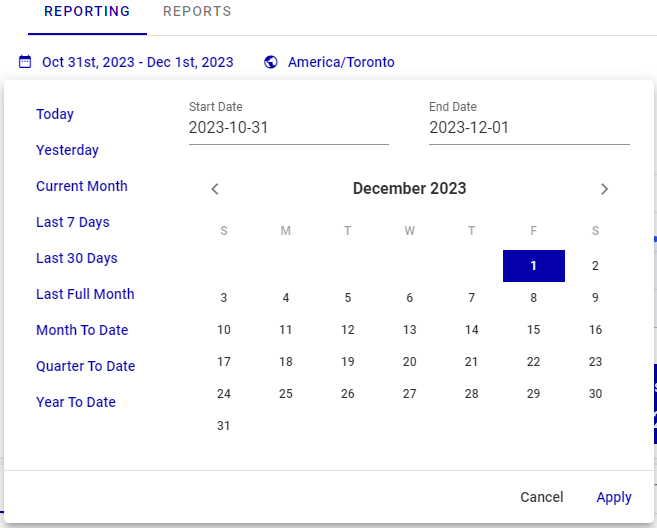Go to previous month with left chevron
Image resolution: width=657 pixels, height=528 pixels.
(215, 189)
